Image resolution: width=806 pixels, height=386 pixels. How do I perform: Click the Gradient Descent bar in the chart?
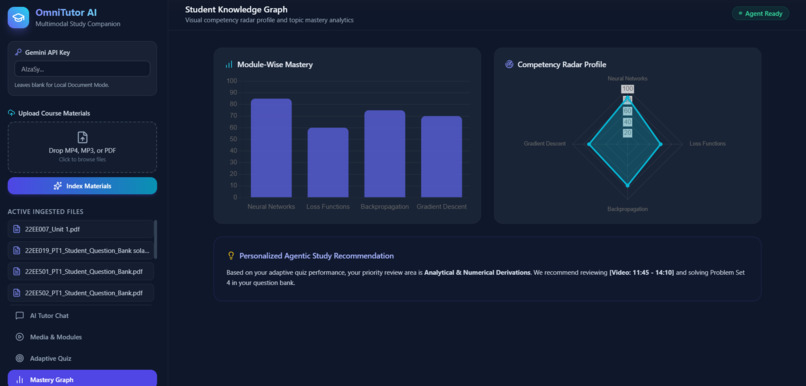[441, 157]
